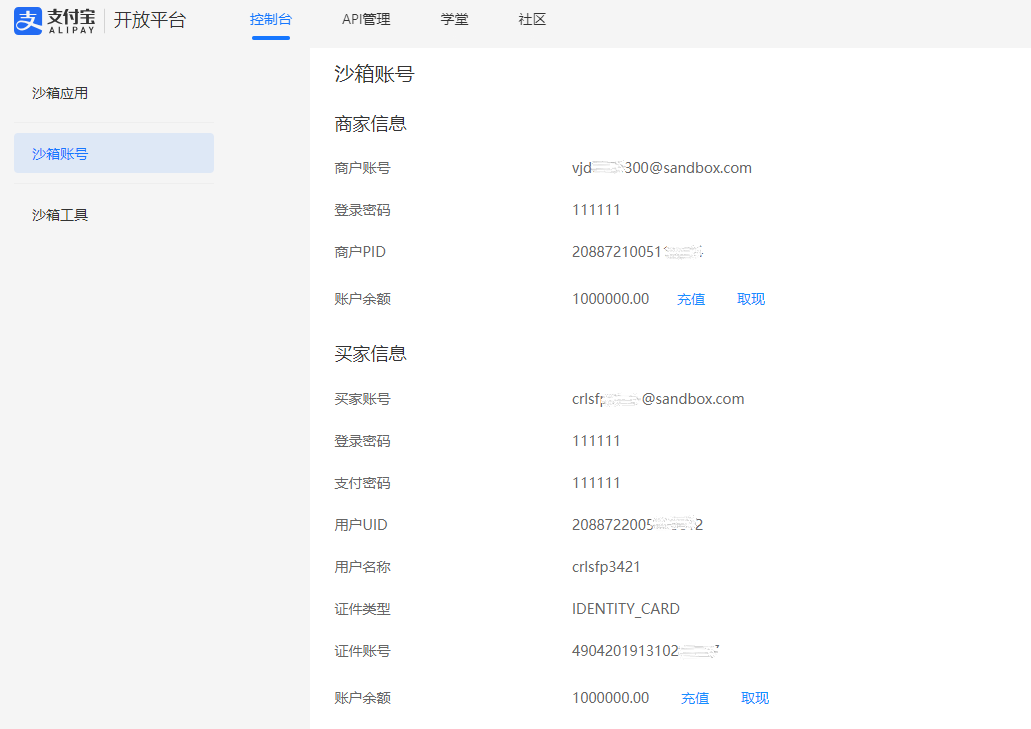Click the Alipay logo icon
The image size is (1031, 729).
click(x=28, y=20)
